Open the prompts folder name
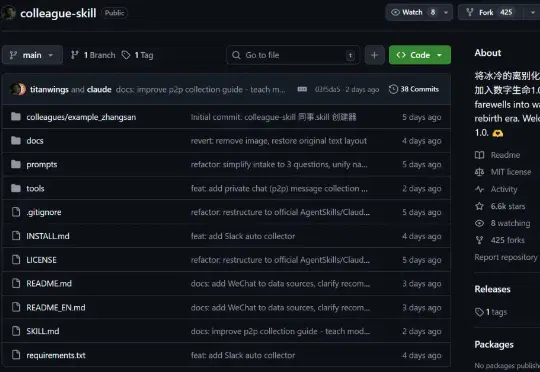Viewport: 540px width, 372px height. (42, 165)
